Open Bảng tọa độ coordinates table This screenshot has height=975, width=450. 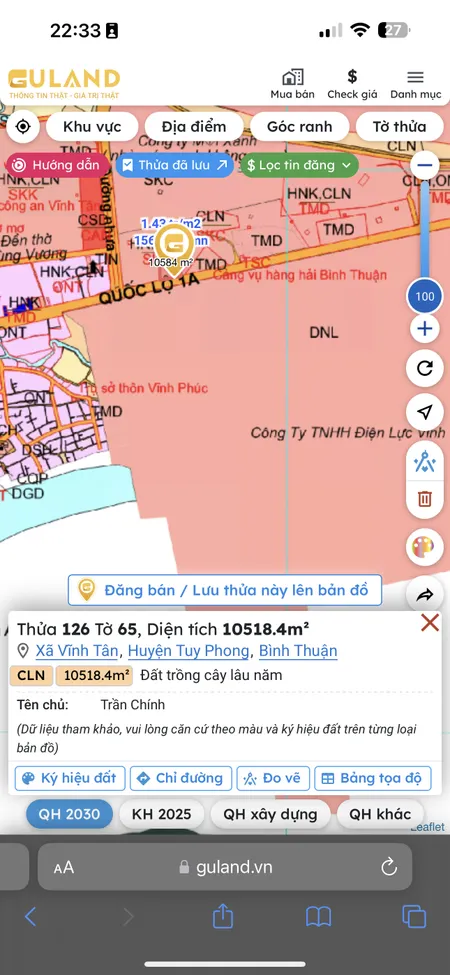pyautogui.click(x=372, y=778)
